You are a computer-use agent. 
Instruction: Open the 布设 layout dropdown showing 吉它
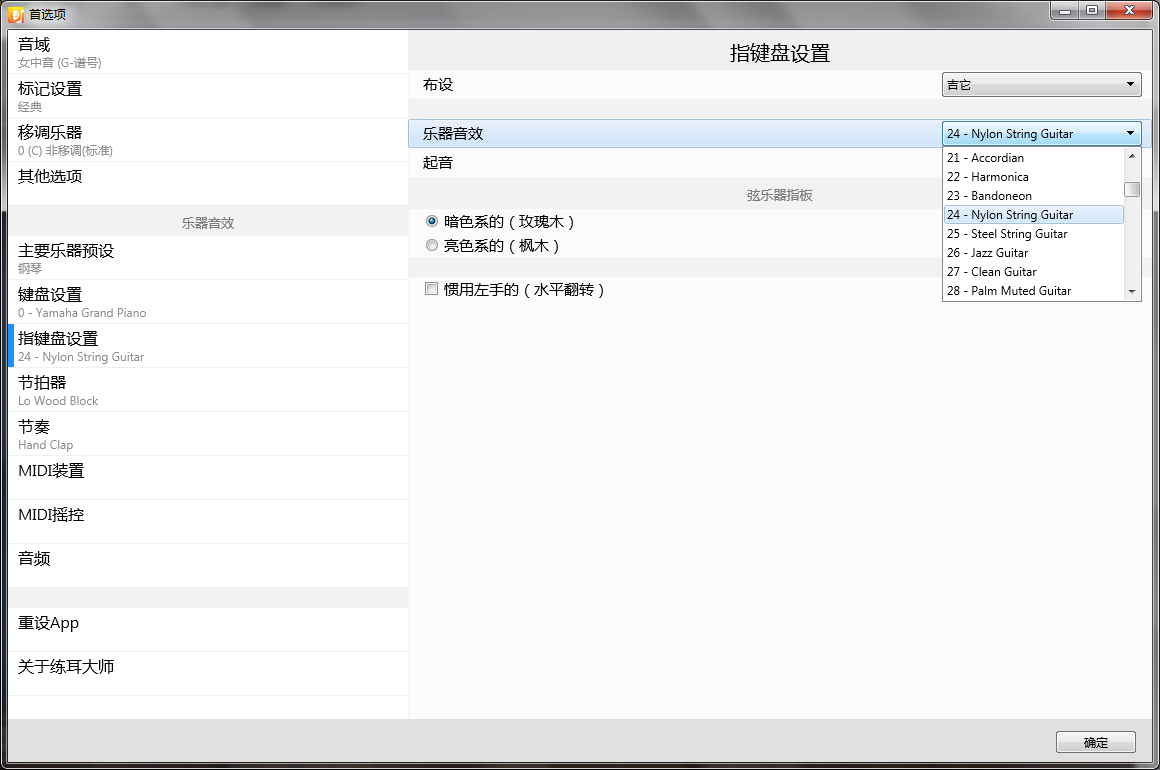pyautogui.click(x=1042, y=84)
